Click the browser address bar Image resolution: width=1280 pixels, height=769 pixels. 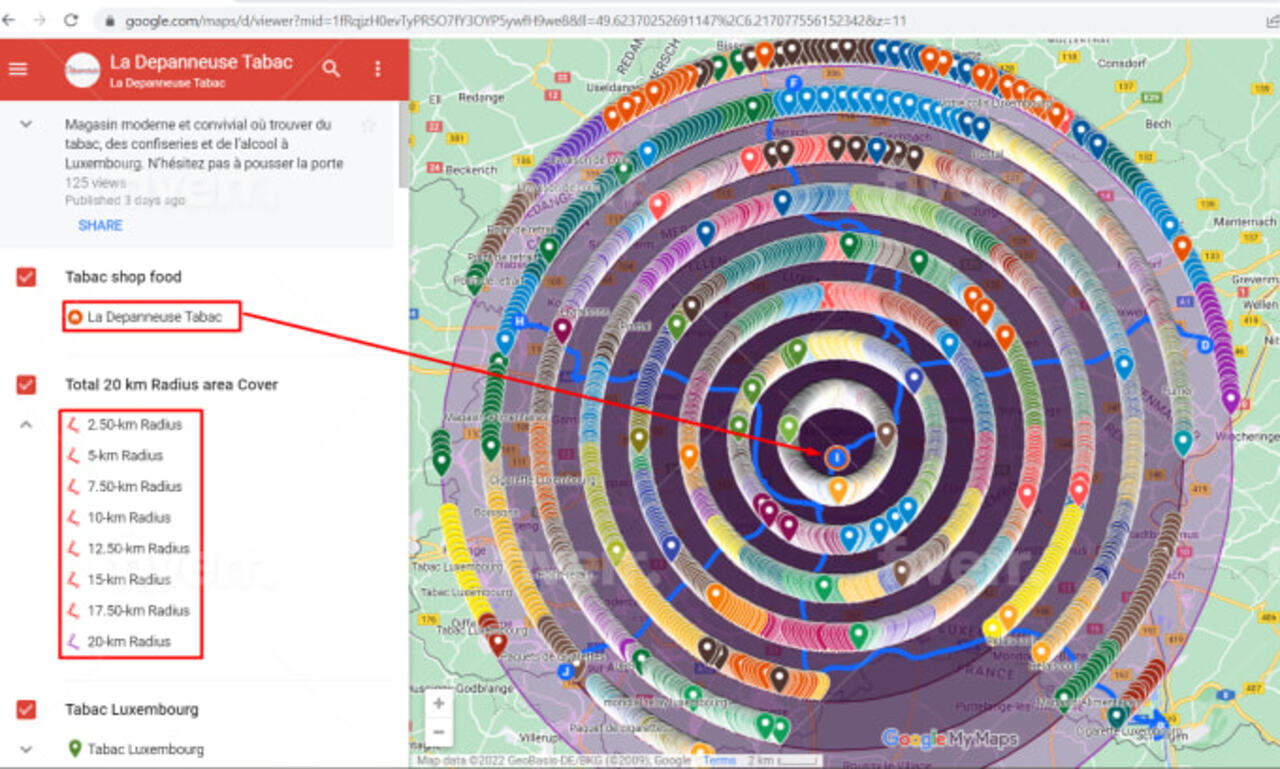400,17
